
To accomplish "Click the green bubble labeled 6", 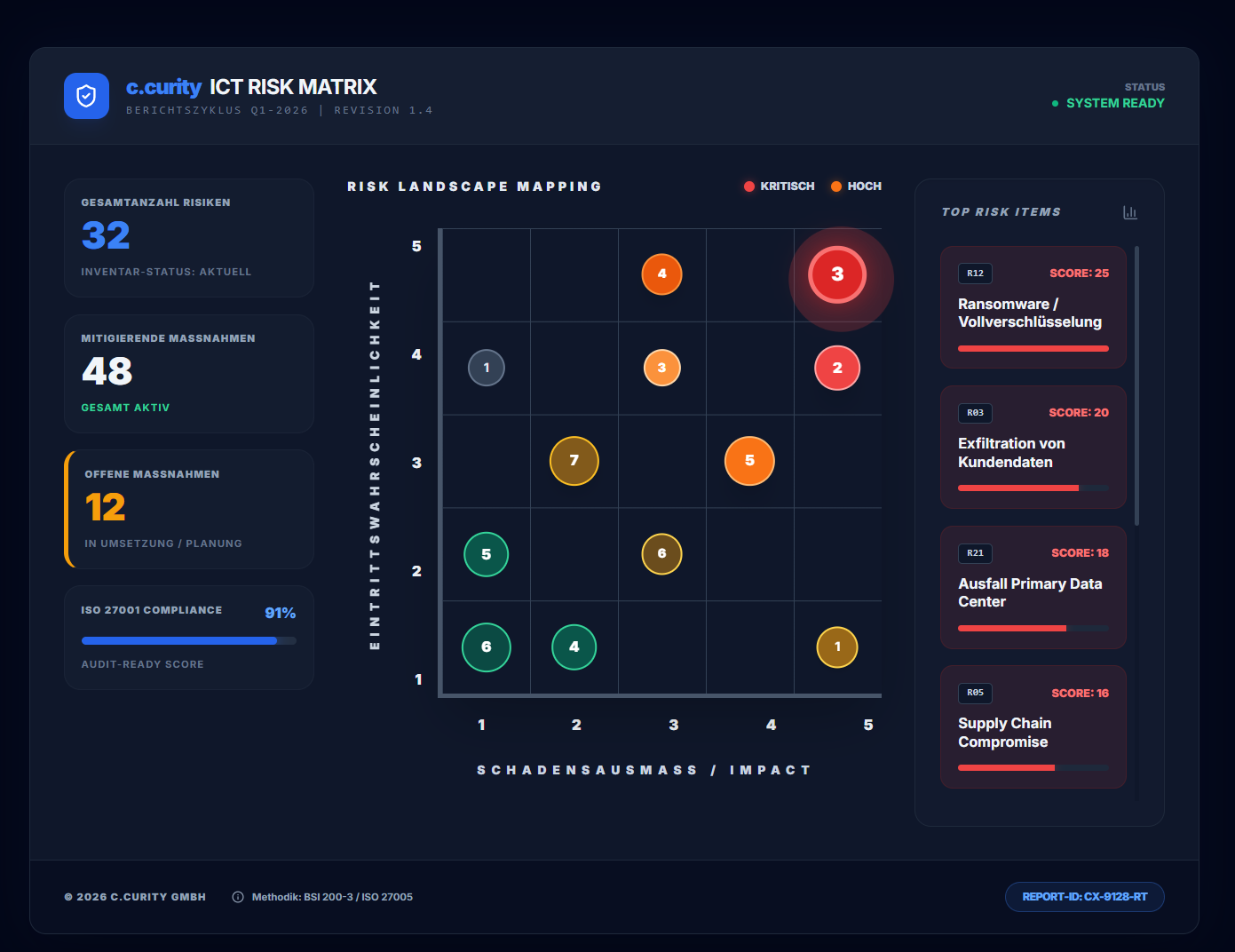I will (x=487, y=647).
